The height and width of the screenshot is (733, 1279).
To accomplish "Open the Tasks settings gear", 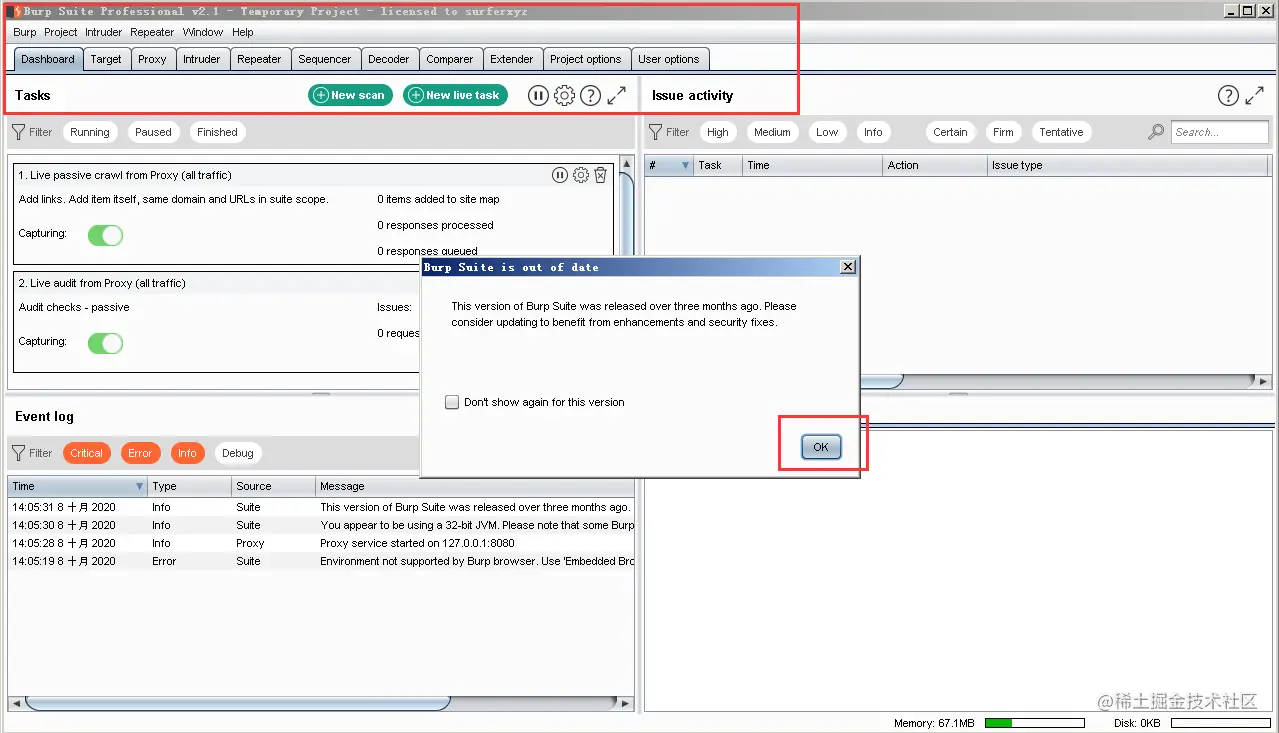I will tap(564, 95).
